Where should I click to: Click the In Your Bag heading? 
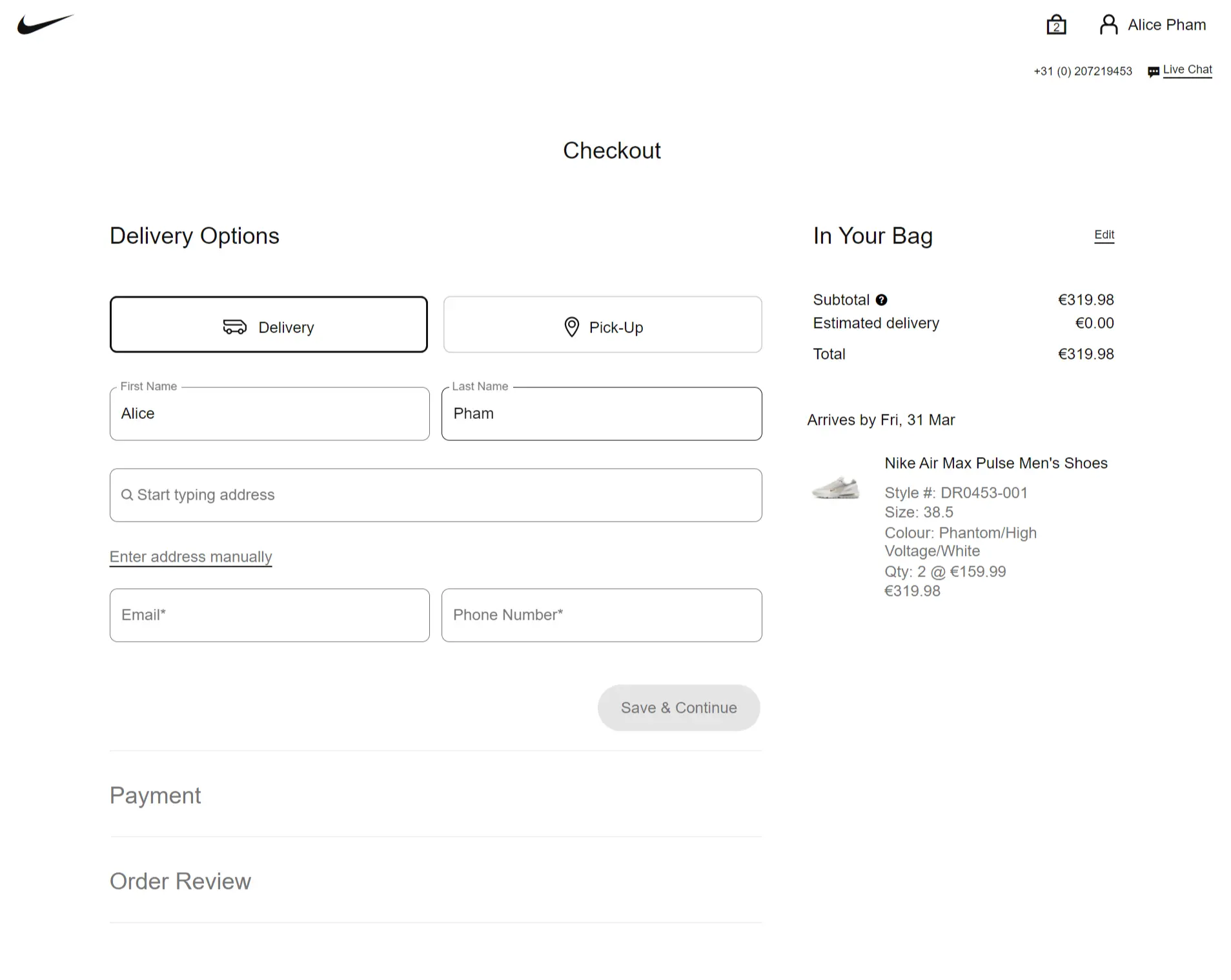tap(873, 236)
